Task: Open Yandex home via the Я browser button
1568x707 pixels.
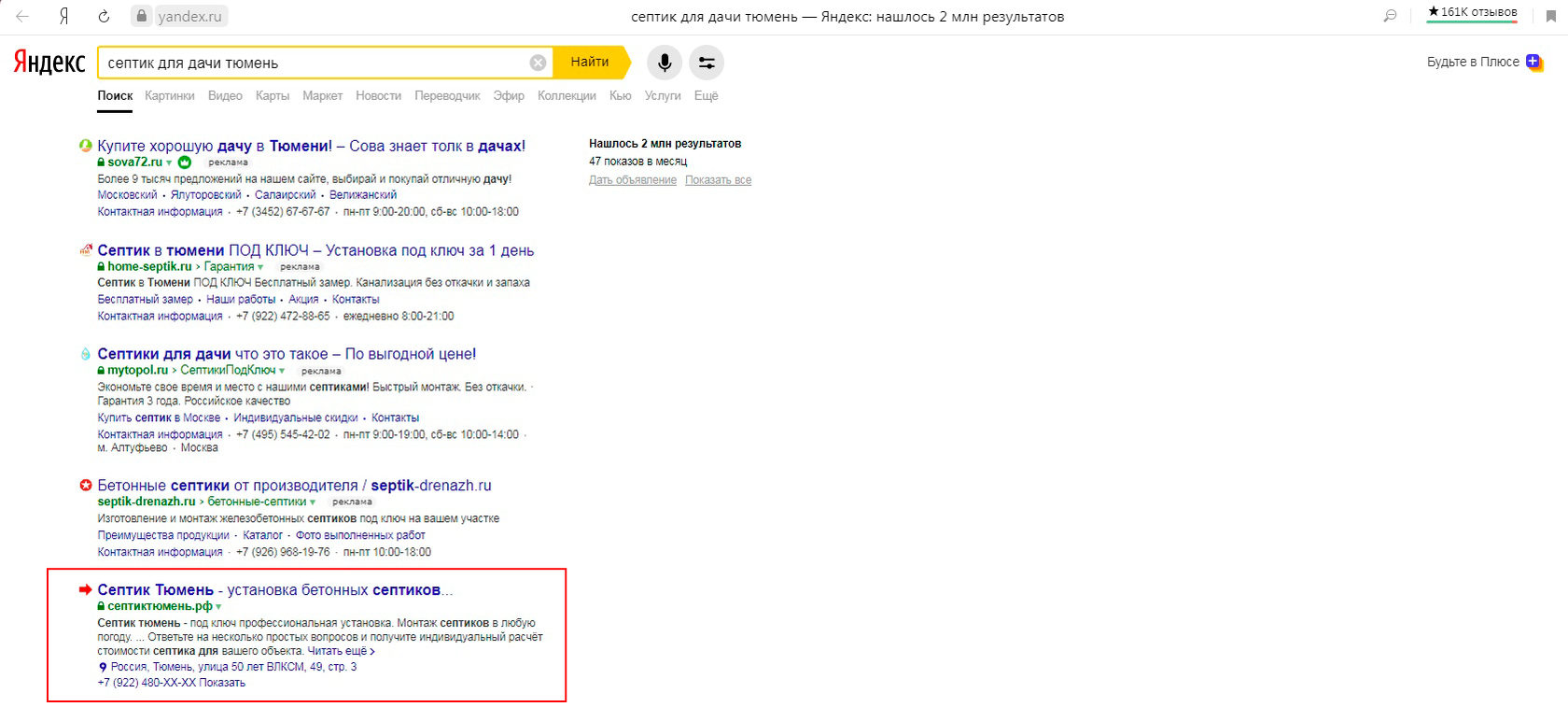Action: (x=63, y=16)
